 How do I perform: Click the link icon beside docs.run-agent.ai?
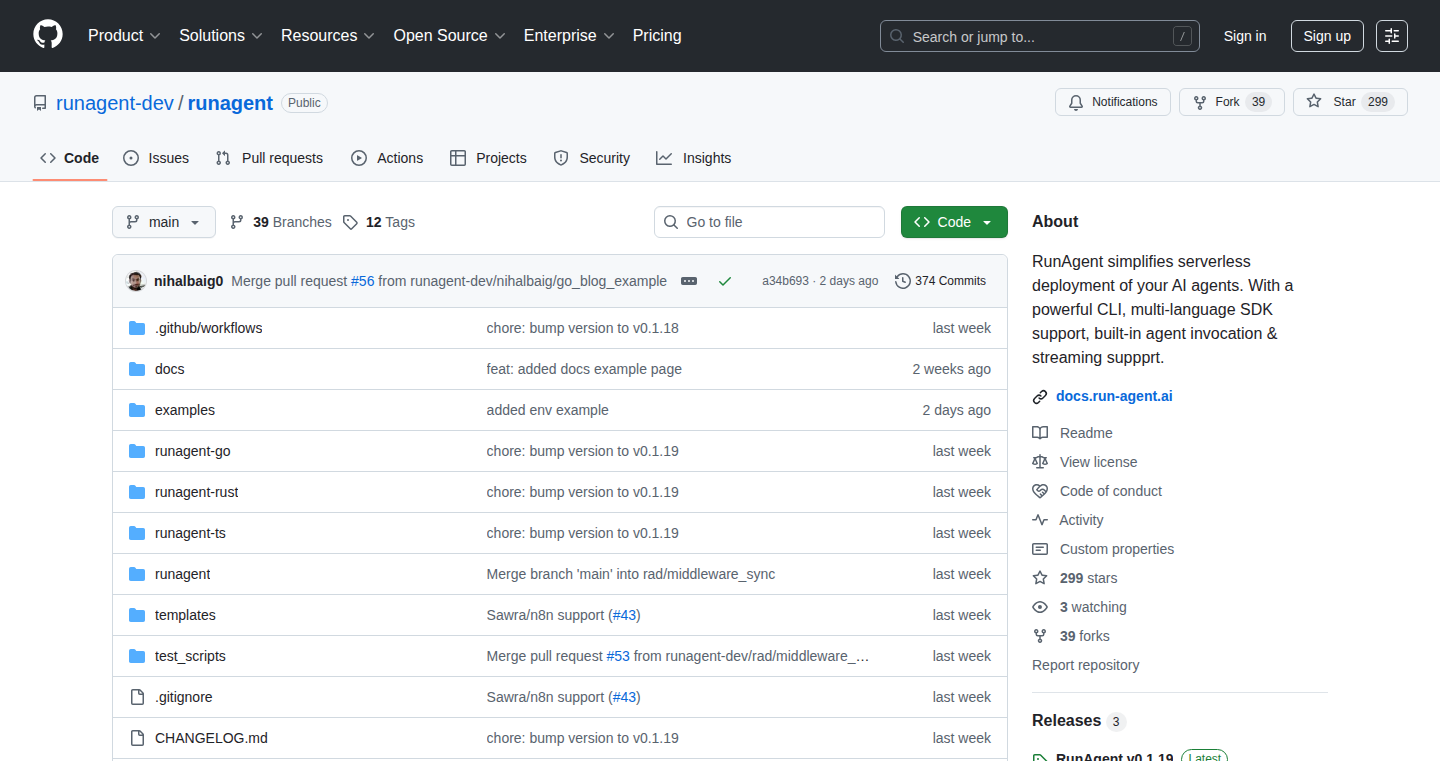point(1040,396)
